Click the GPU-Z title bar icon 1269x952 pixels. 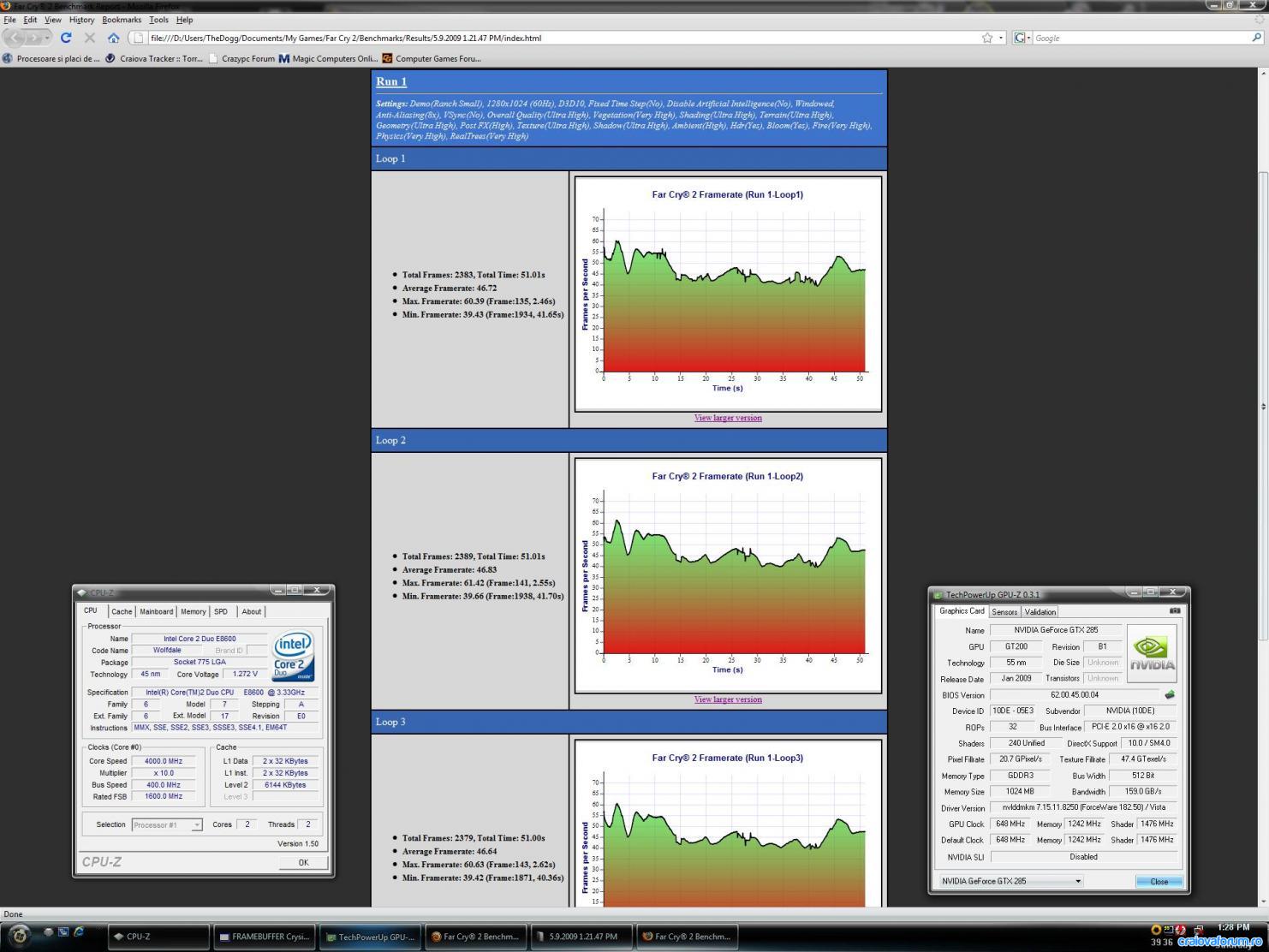938,595
